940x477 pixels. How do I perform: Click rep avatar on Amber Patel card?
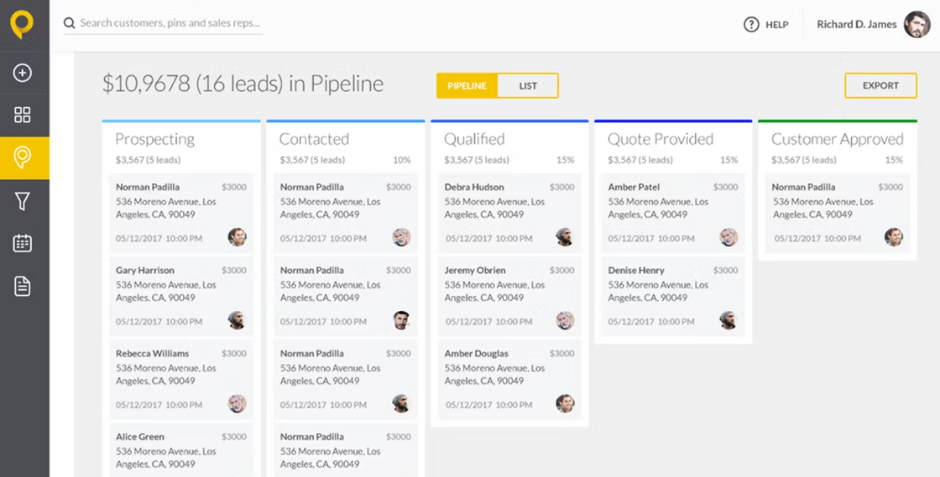(728, 237)
